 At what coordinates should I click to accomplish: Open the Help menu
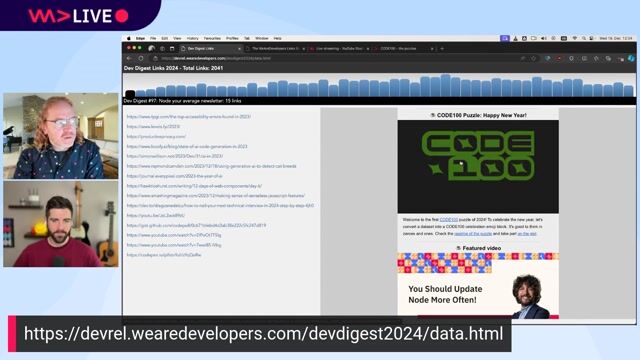pos(278,38)
